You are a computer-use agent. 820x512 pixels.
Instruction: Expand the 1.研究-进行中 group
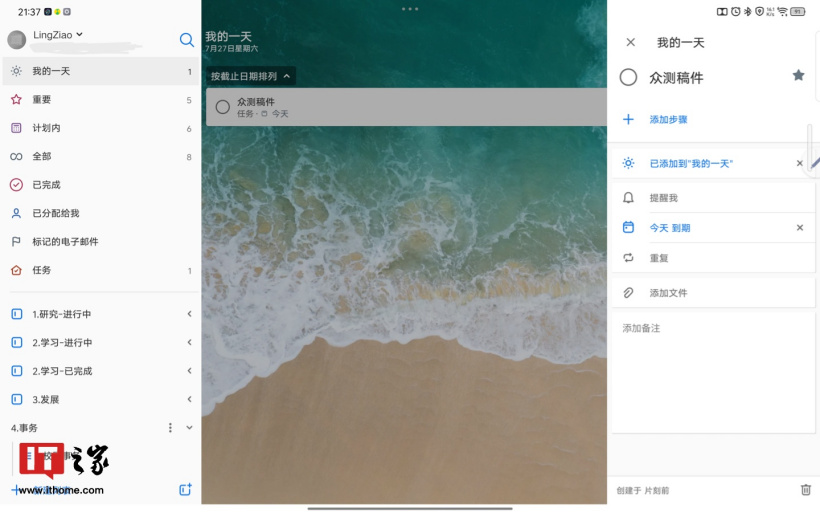[189, 314]
